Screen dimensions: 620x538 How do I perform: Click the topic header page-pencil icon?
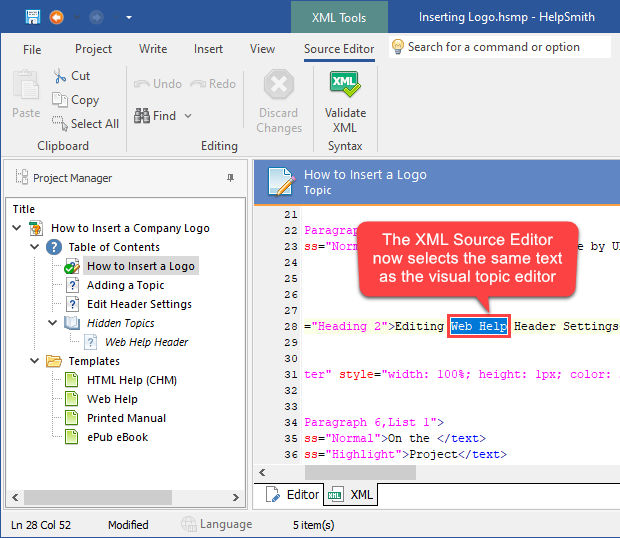pyautogui.click(x=281, y=182)
